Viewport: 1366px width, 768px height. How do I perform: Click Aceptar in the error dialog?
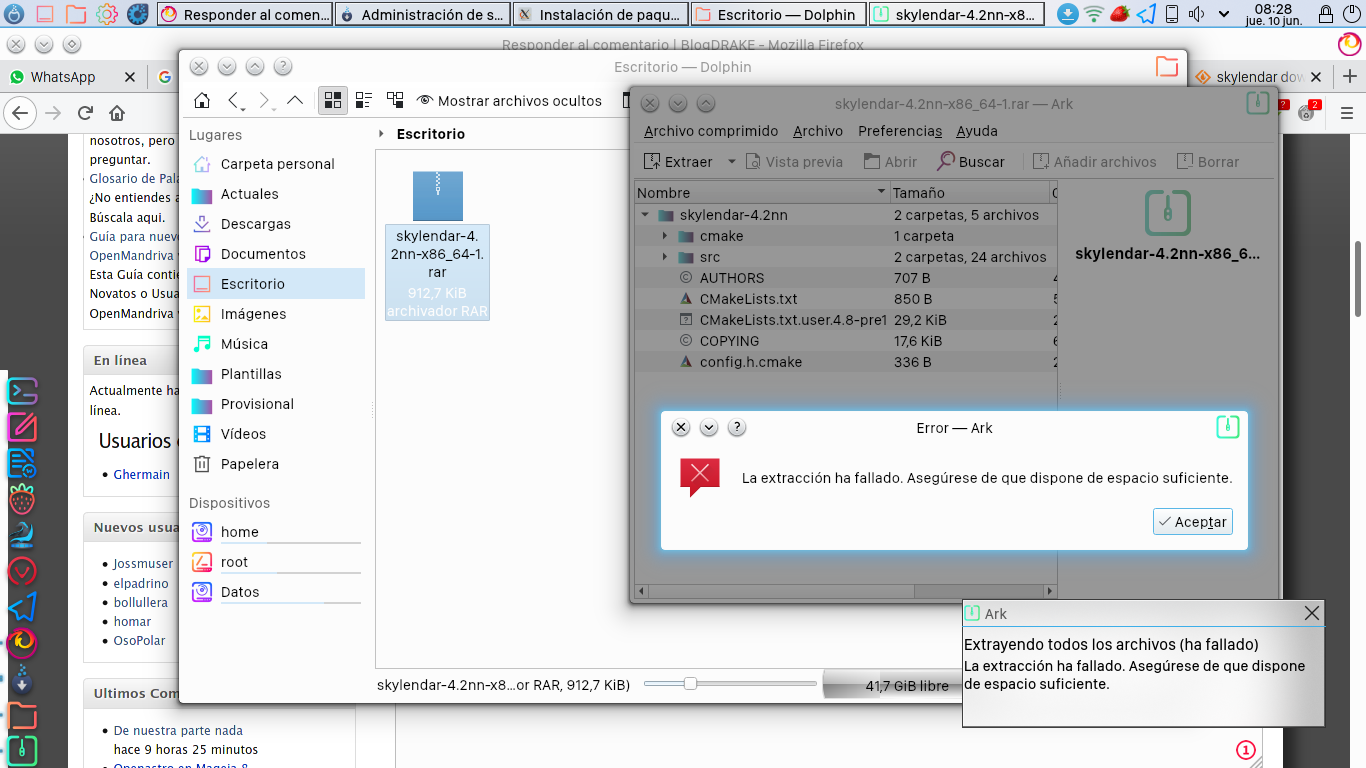(x=1192, y=522)
